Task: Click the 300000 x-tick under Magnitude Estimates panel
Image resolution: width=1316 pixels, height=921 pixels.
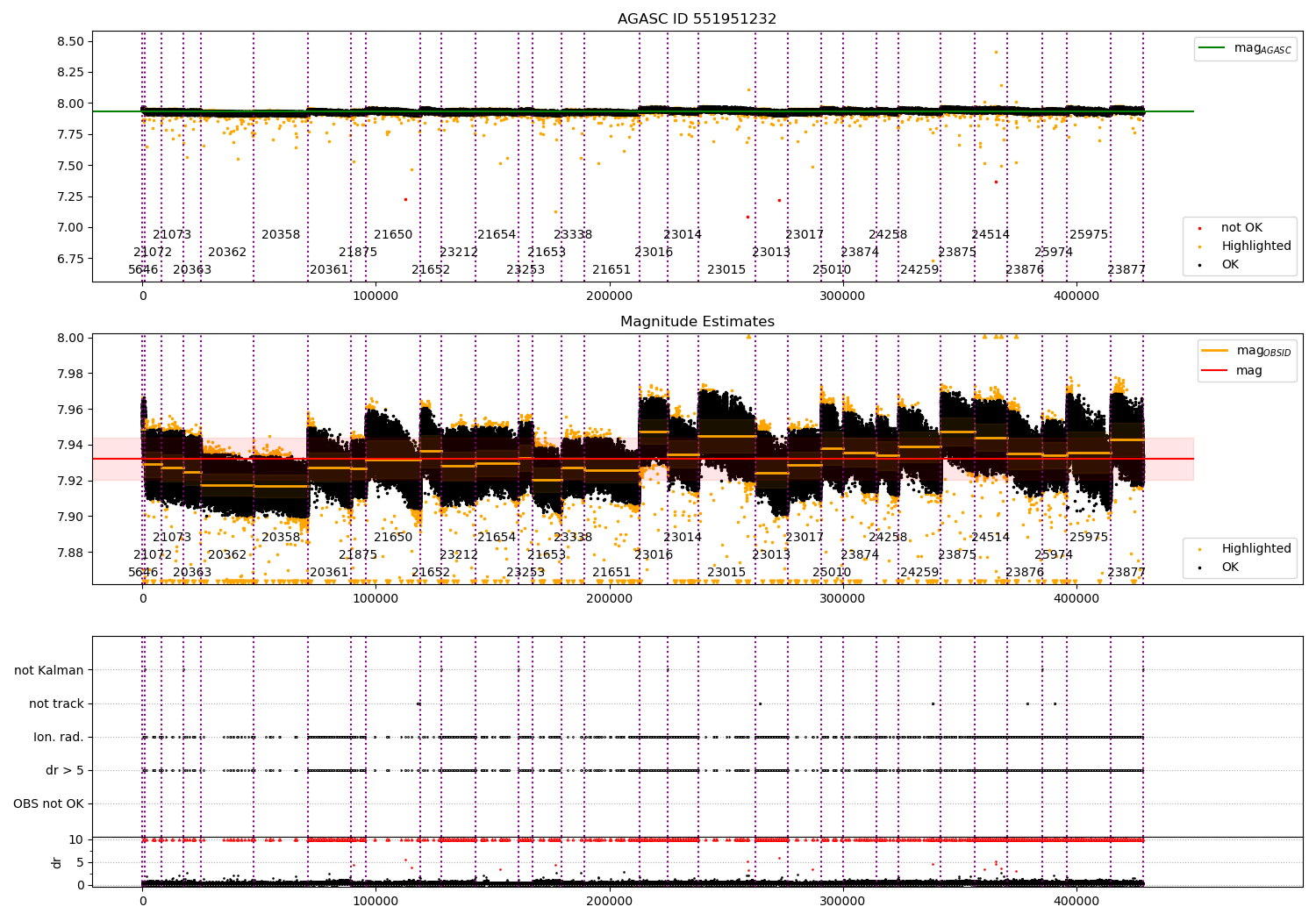Action: pyautogui.click(x=842, y=599)
